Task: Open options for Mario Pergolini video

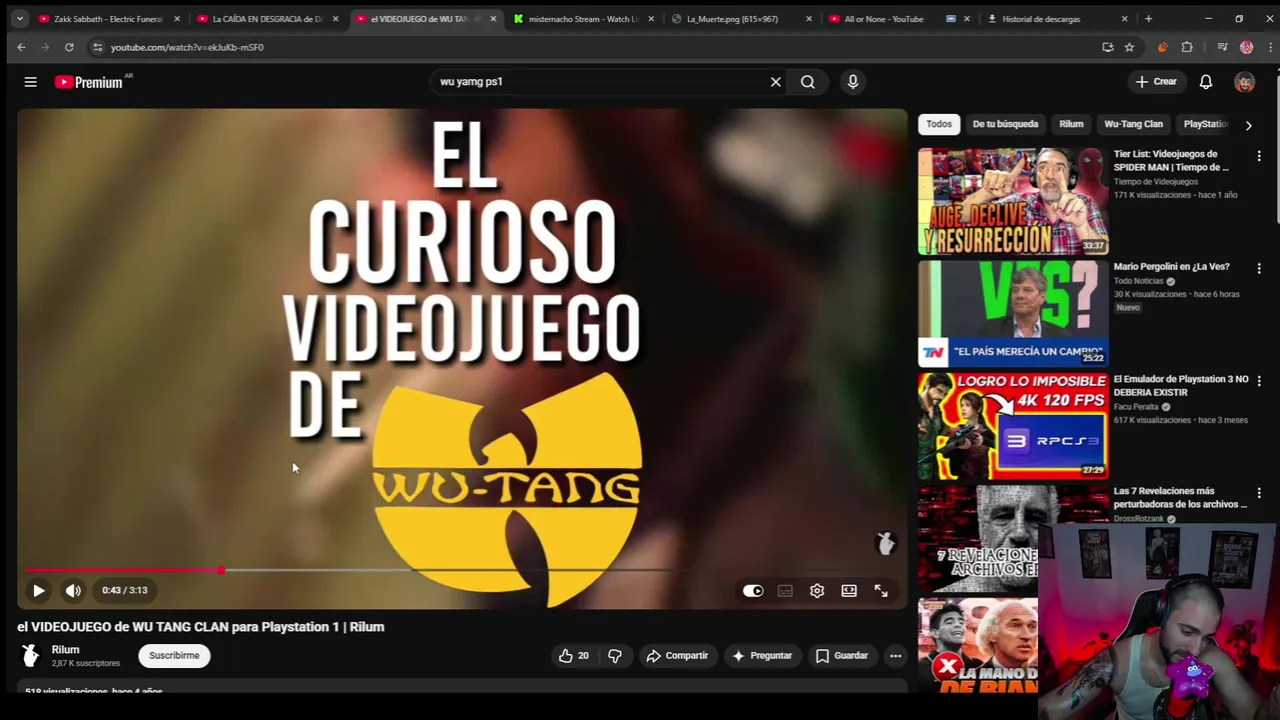Action: 1259,269
